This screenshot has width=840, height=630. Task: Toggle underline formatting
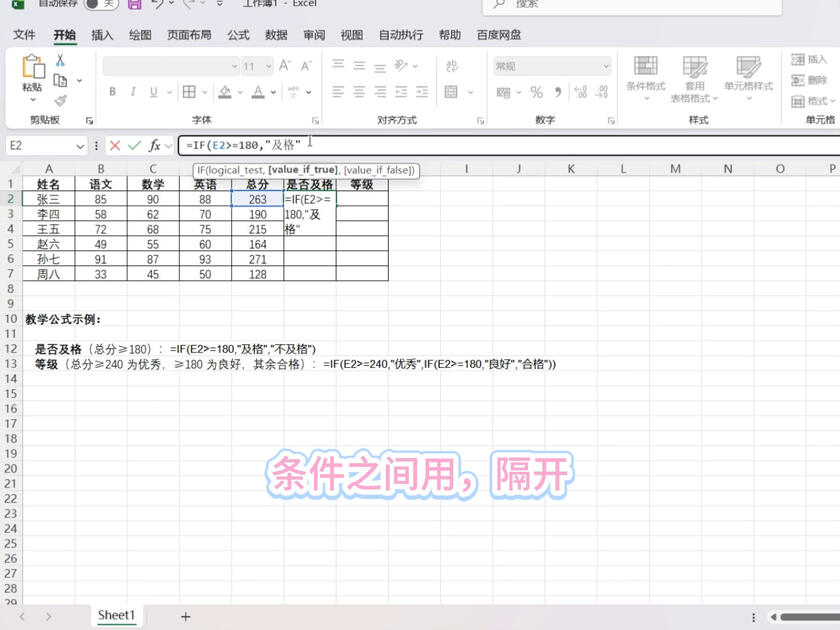(154, 92)
